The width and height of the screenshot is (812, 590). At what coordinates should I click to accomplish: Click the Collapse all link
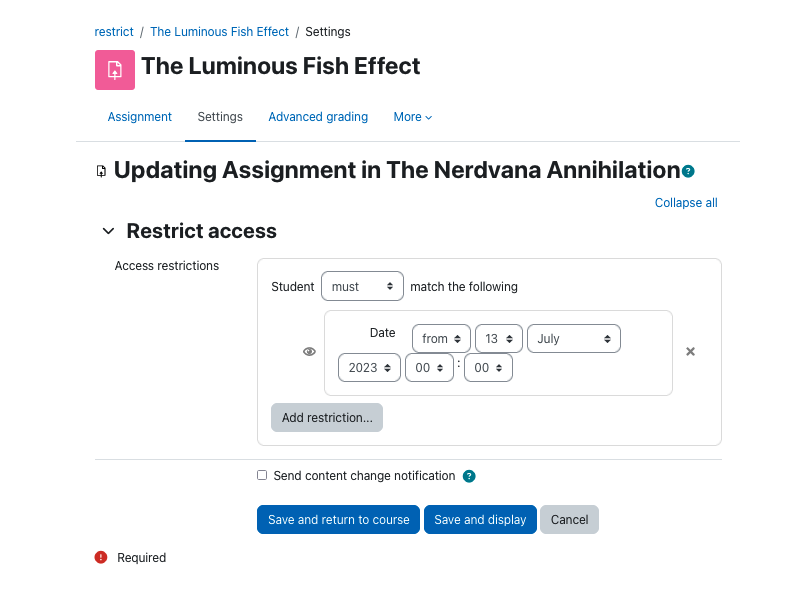click(x=686, y=203)
